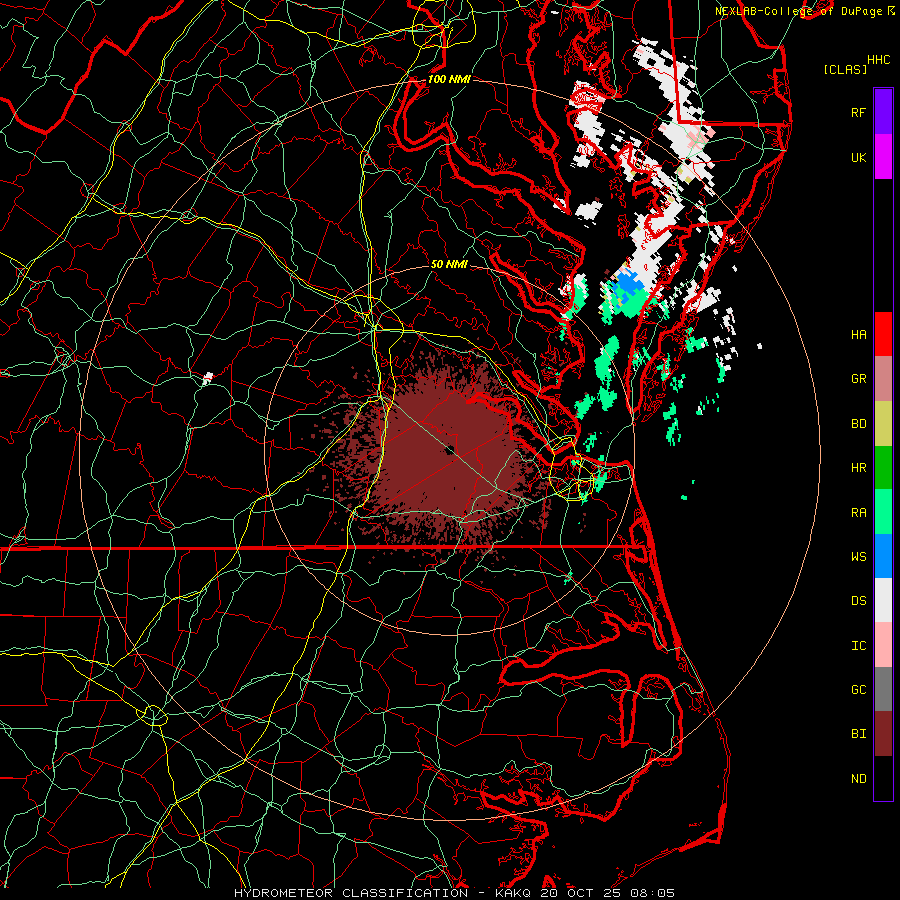Click the GC ground clutter gray swatch

(883, 689)
